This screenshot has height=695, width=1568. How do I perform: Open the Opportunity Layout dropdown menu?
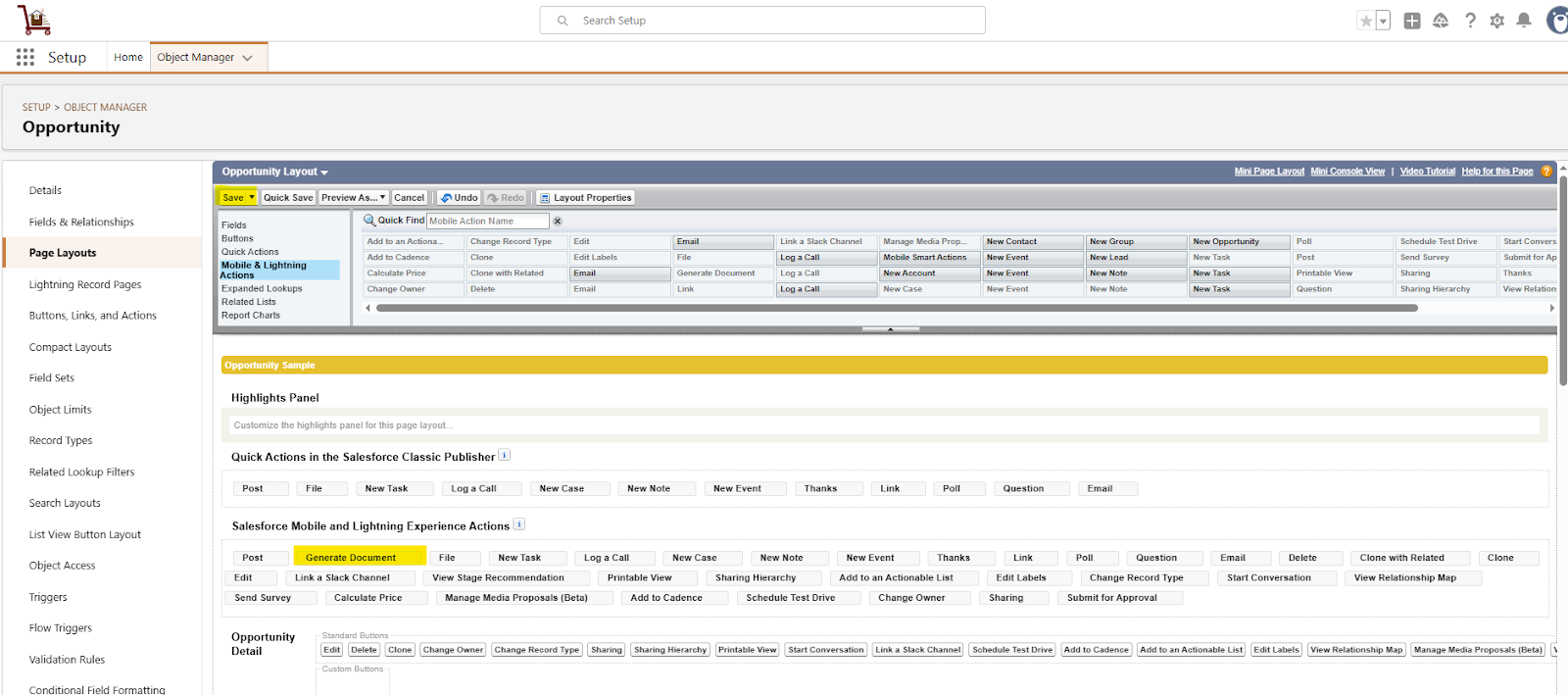[274, 172]
